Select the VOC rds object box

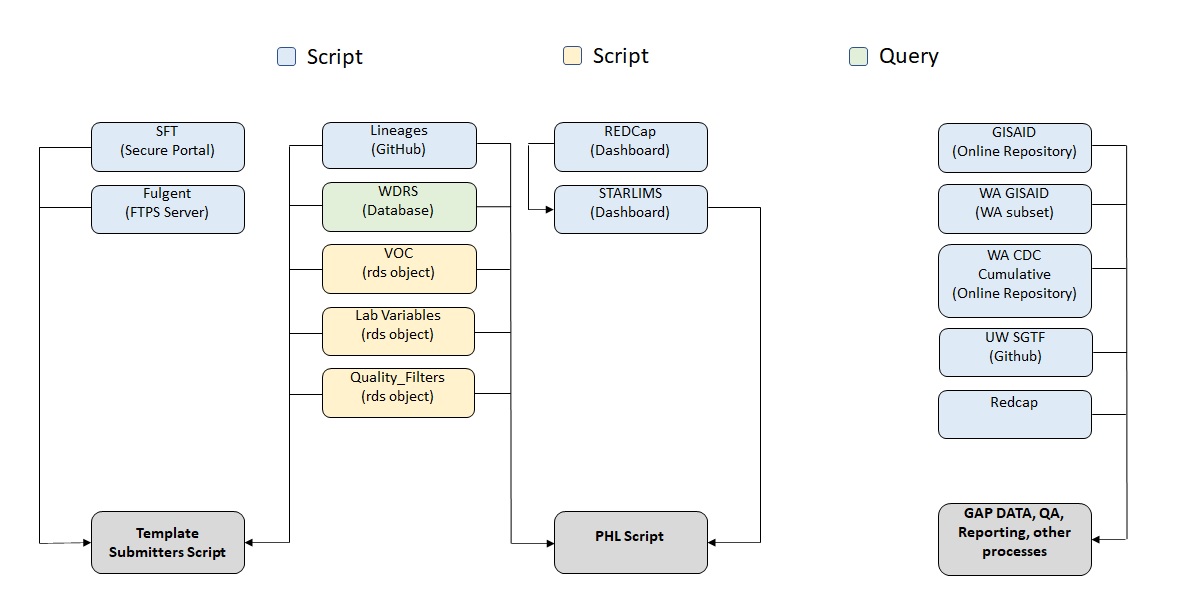tap(398, 268)
